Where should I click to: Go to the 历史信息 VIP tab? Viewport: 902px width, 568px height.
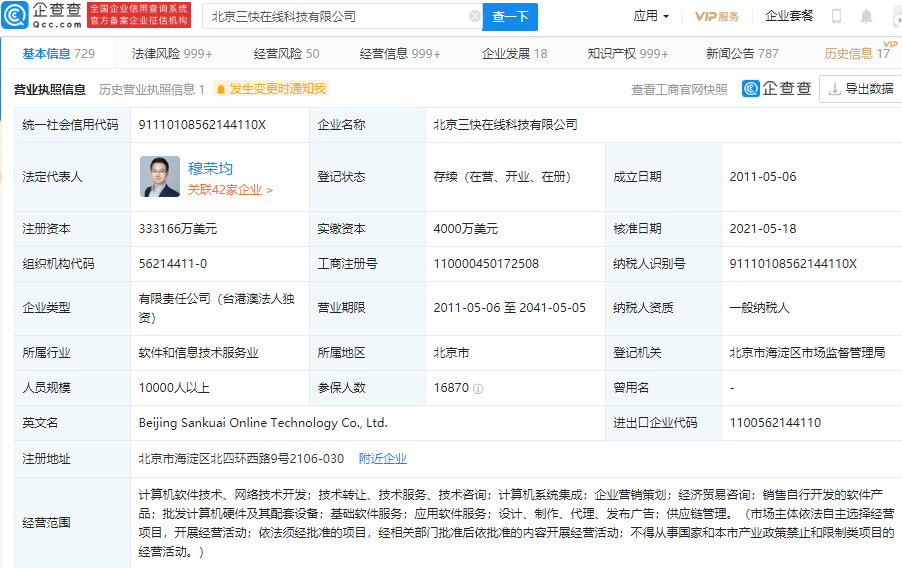(856, 53)
